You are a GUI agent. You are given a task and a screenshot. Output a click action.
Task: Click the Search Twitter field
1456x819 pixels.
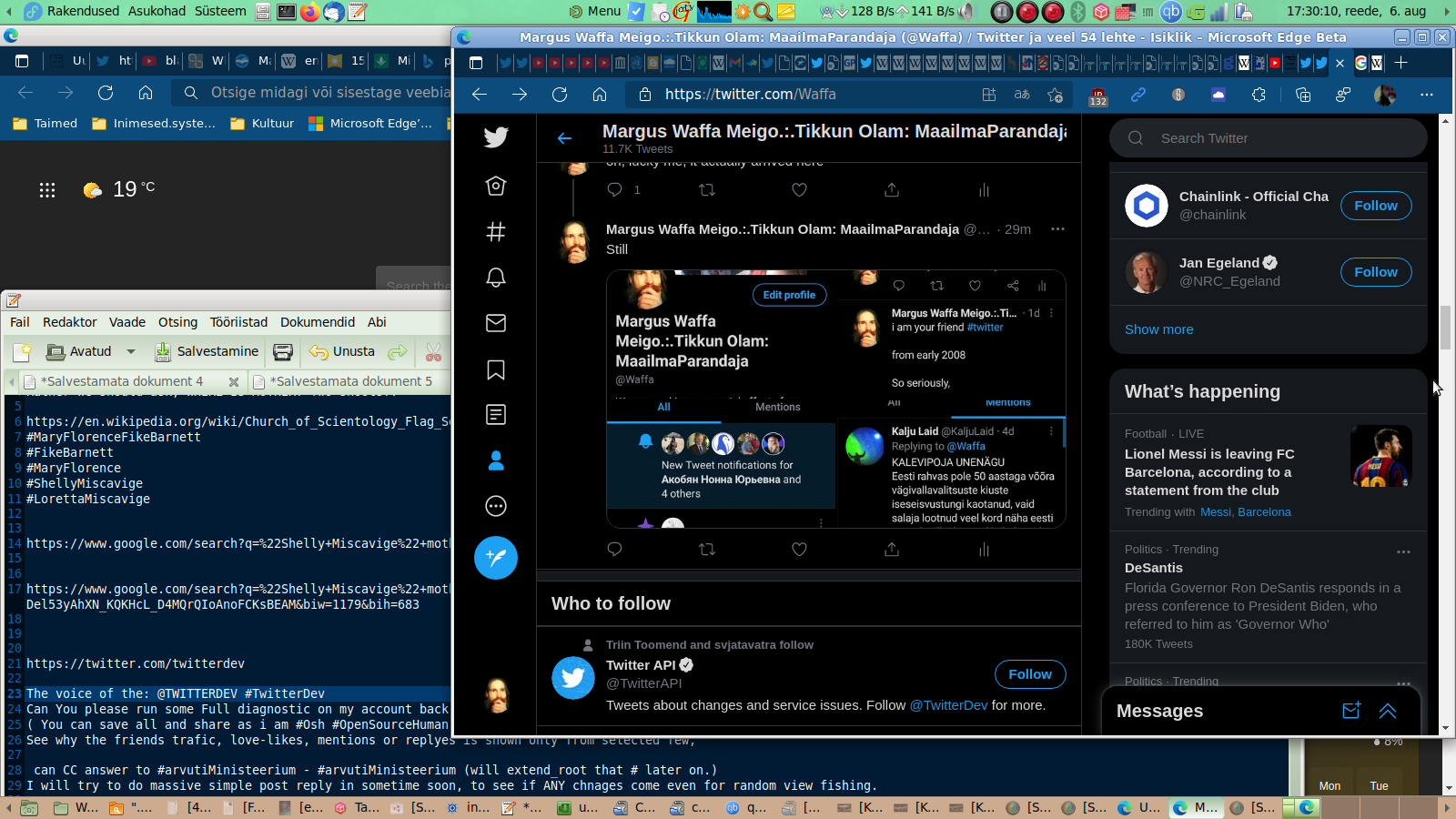pyautogui.click(x=1268, y=138)
